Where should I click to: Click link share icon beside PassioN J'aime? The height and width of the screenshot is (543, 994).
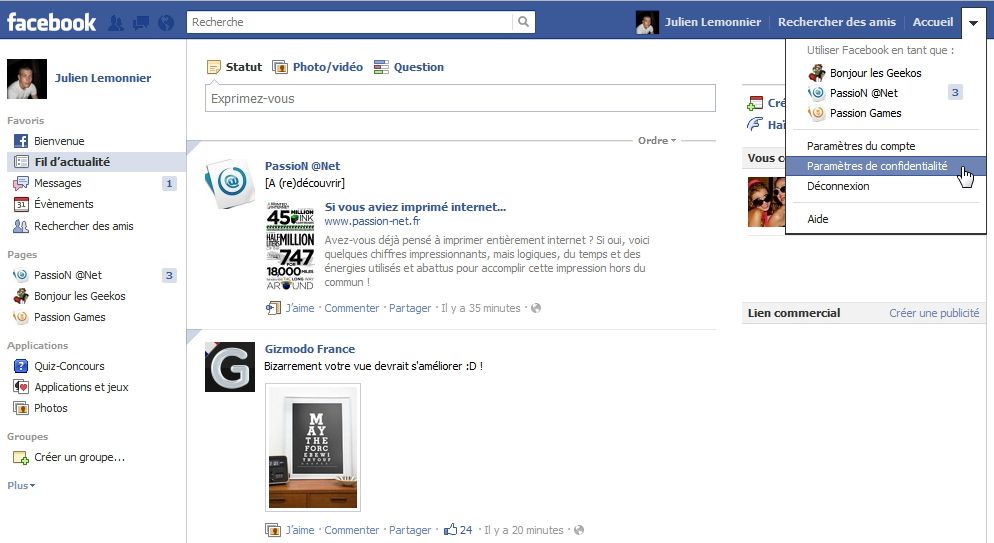273,309
